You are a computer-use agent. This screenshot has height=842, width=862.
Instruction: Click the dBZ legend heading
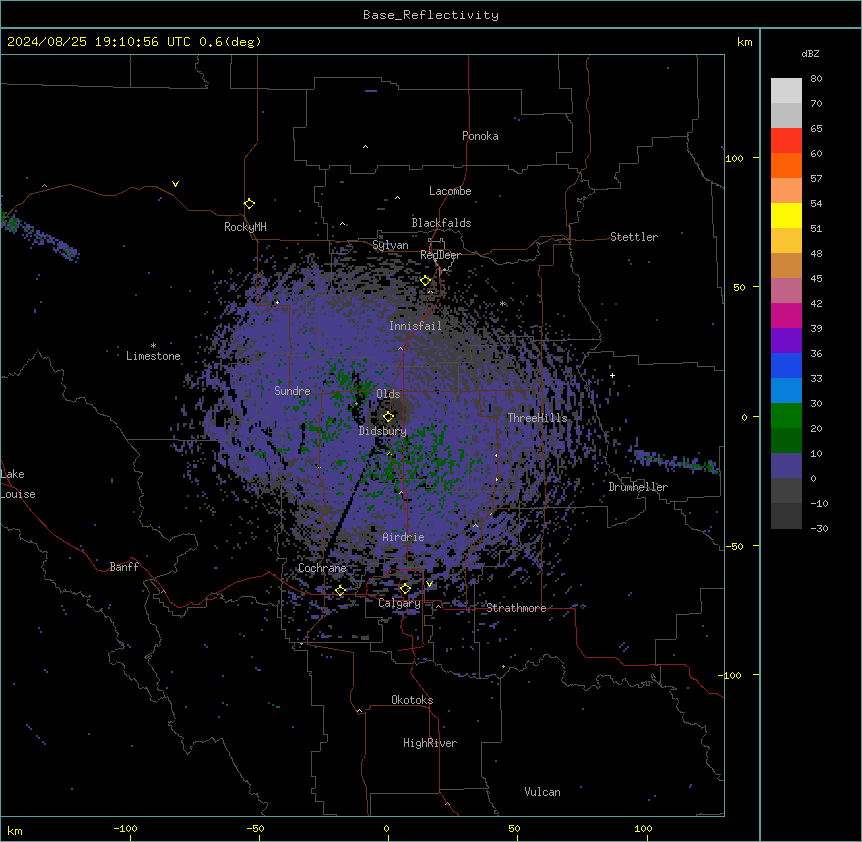point(810,54)
